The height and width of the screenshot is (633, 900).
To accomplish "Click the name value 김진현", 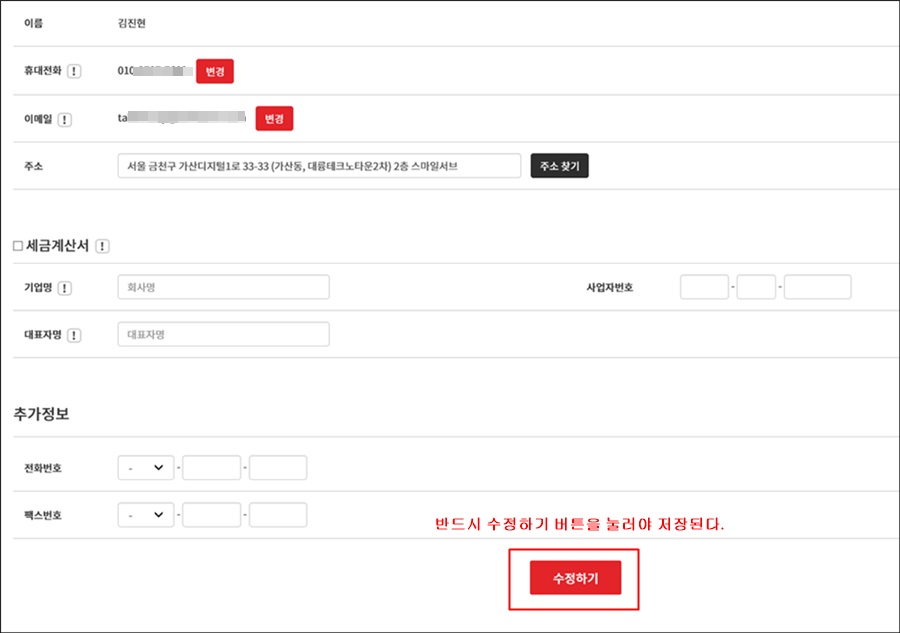I will tap(131, 23).
